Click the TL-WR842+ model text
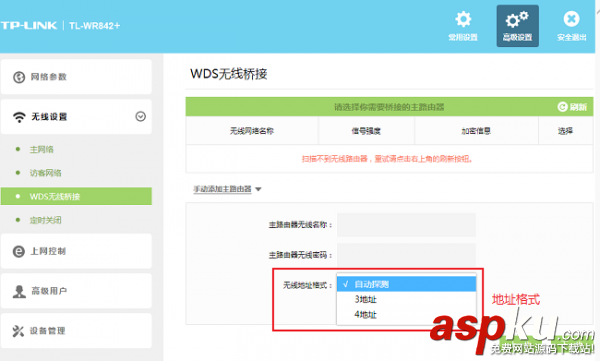 tap(95, 26)
